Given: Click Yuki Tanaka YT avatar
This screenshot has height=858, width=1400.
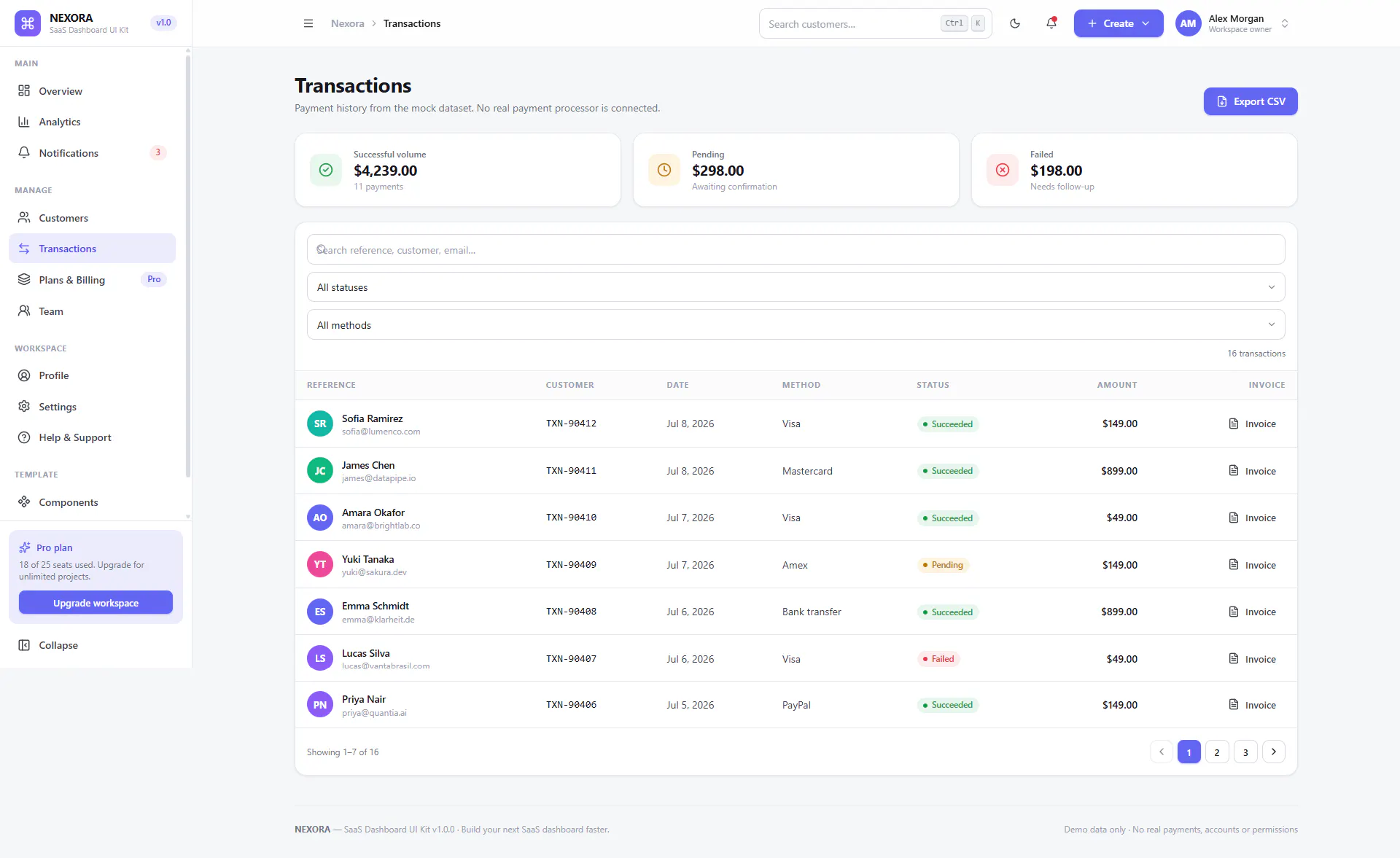Looking at the screenshot, I should [x=320, y=564].
